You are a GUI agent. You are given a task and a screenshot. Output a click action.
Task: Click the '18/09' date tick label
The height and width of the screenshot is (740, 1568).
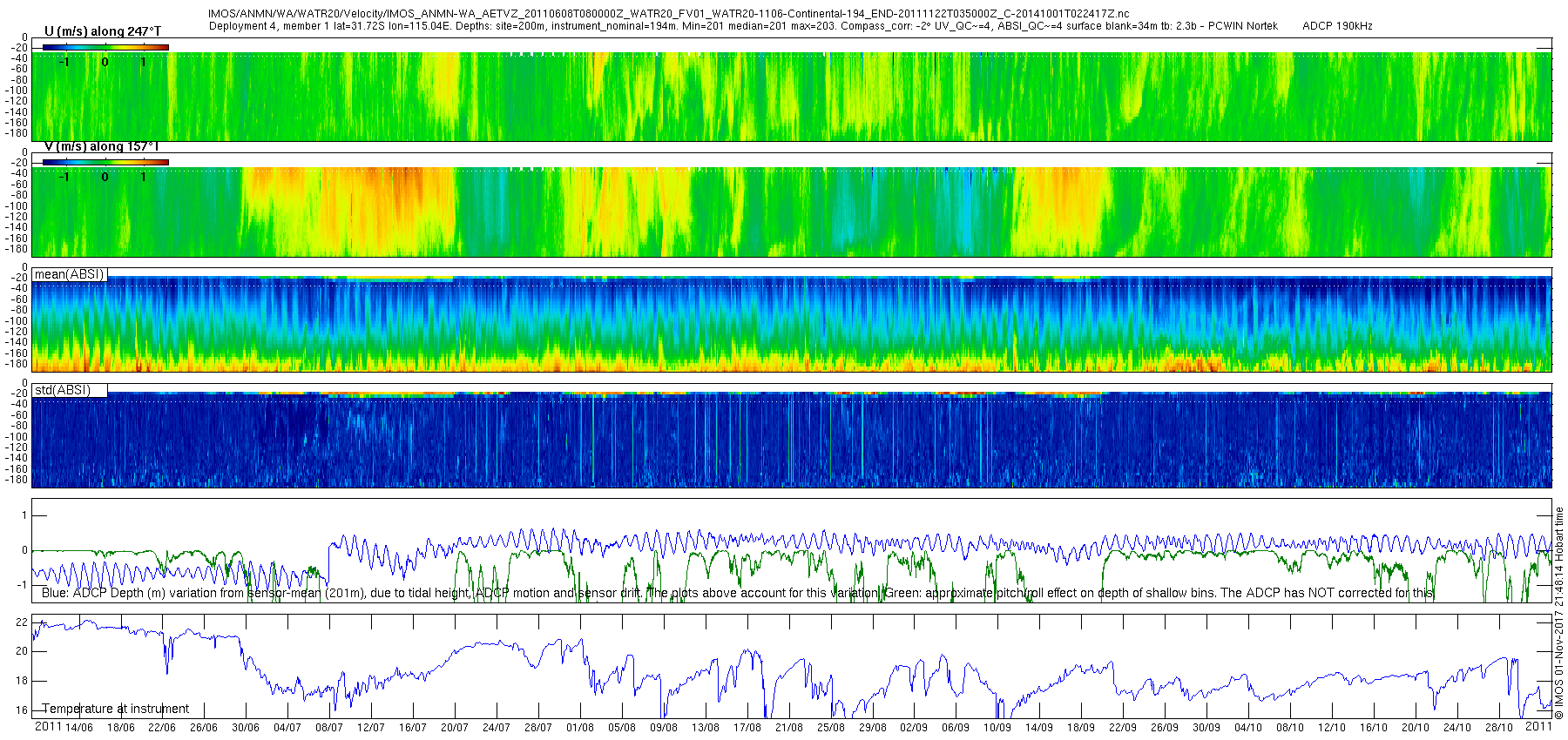click(1081, 728)
